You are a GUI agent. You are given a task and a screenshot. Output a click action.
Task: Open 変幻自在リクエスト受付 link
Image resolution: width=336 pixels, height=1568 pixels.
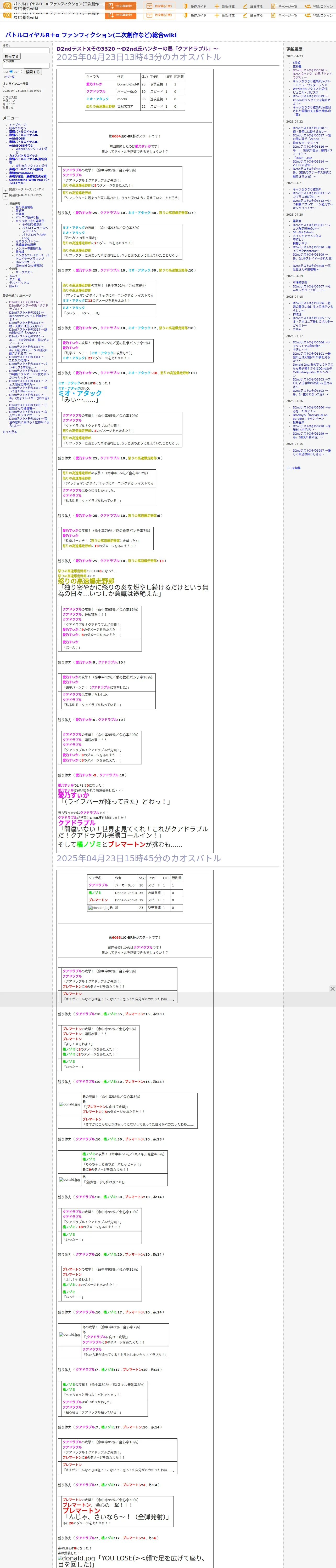(x=31, y=166)
